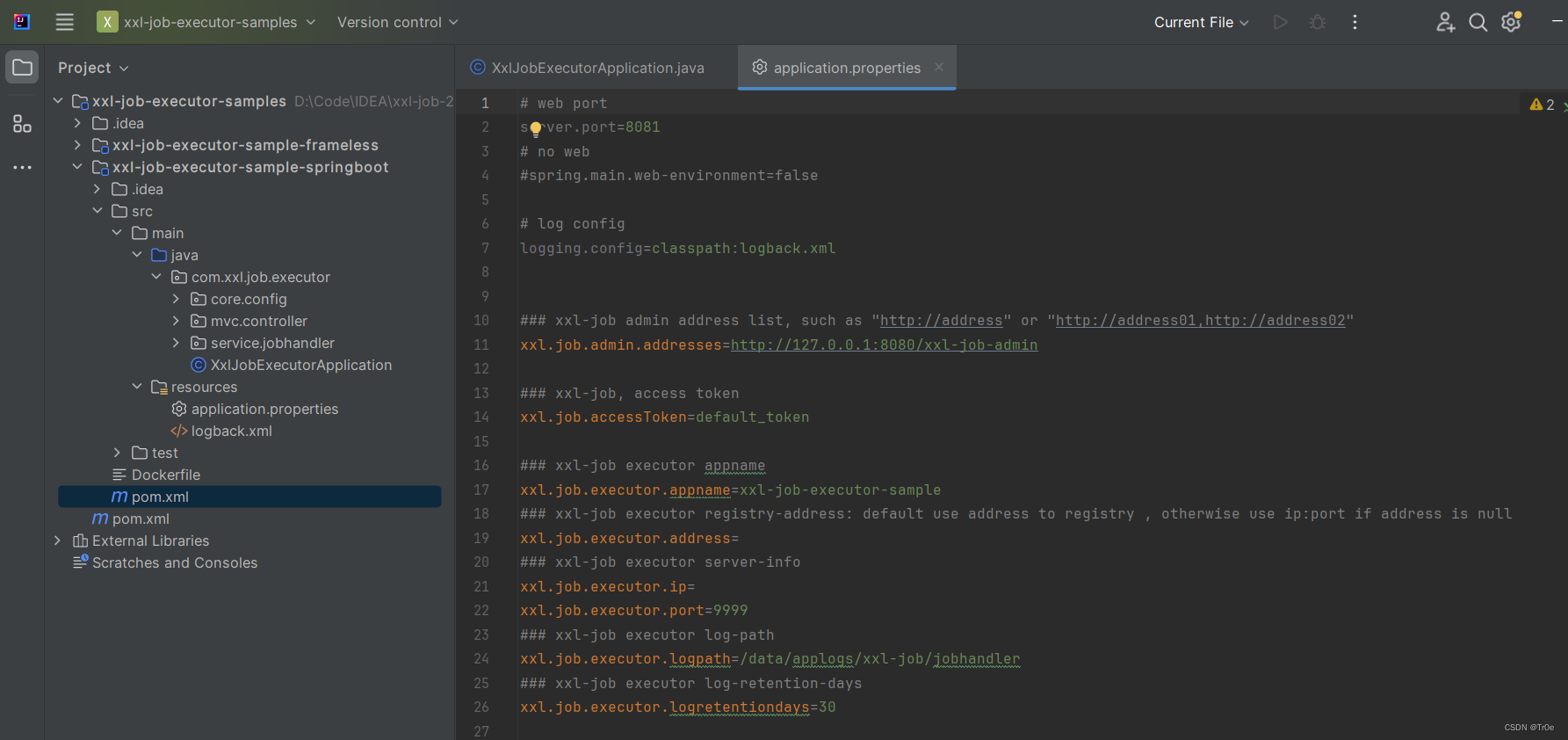Place cursor on server.port=8081 line
The height and width of the screenshot is (740, 1568).
click(x=589, y=127)
